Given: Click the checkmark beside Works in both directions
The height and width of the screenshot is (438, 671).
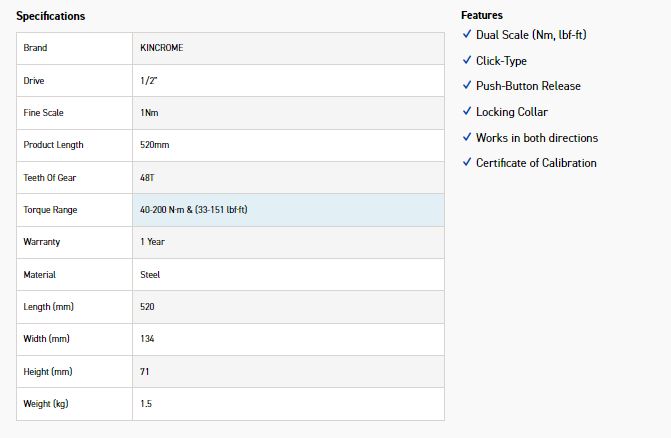Looking at the screenshot, I should 466,137.
